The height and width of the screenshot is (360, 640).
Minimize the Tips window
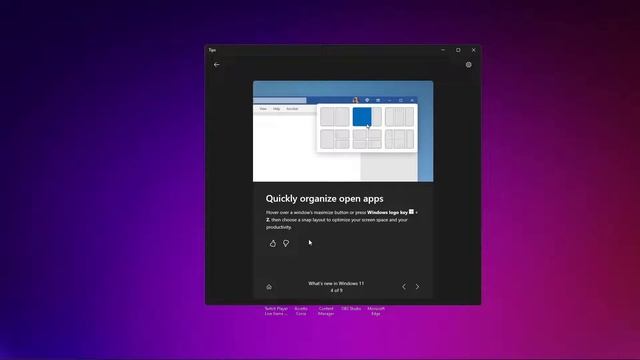(443, 50)
